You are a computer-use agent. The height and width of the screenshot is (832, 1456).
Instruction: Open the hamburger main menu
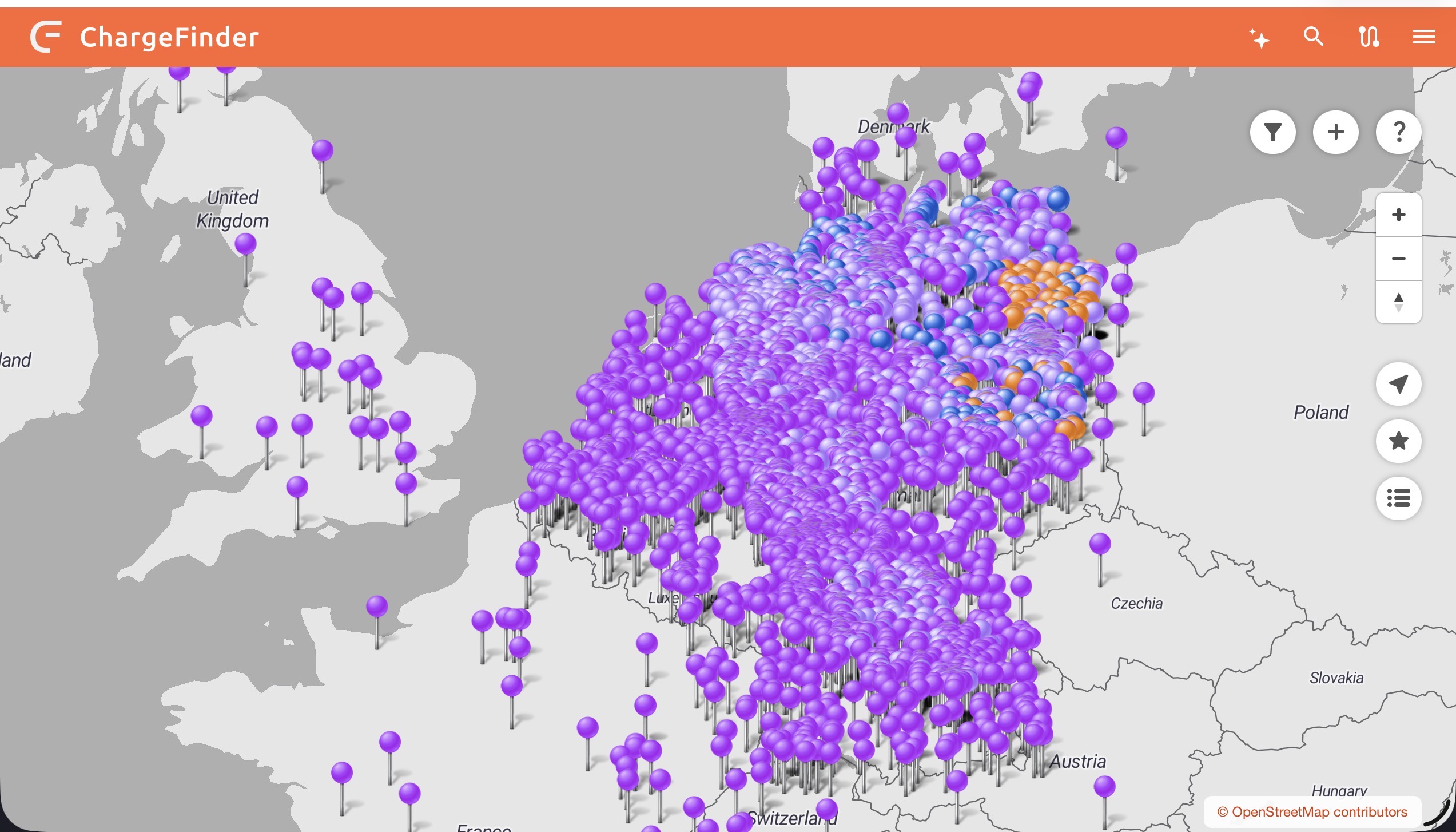(x=1423, y=37)
